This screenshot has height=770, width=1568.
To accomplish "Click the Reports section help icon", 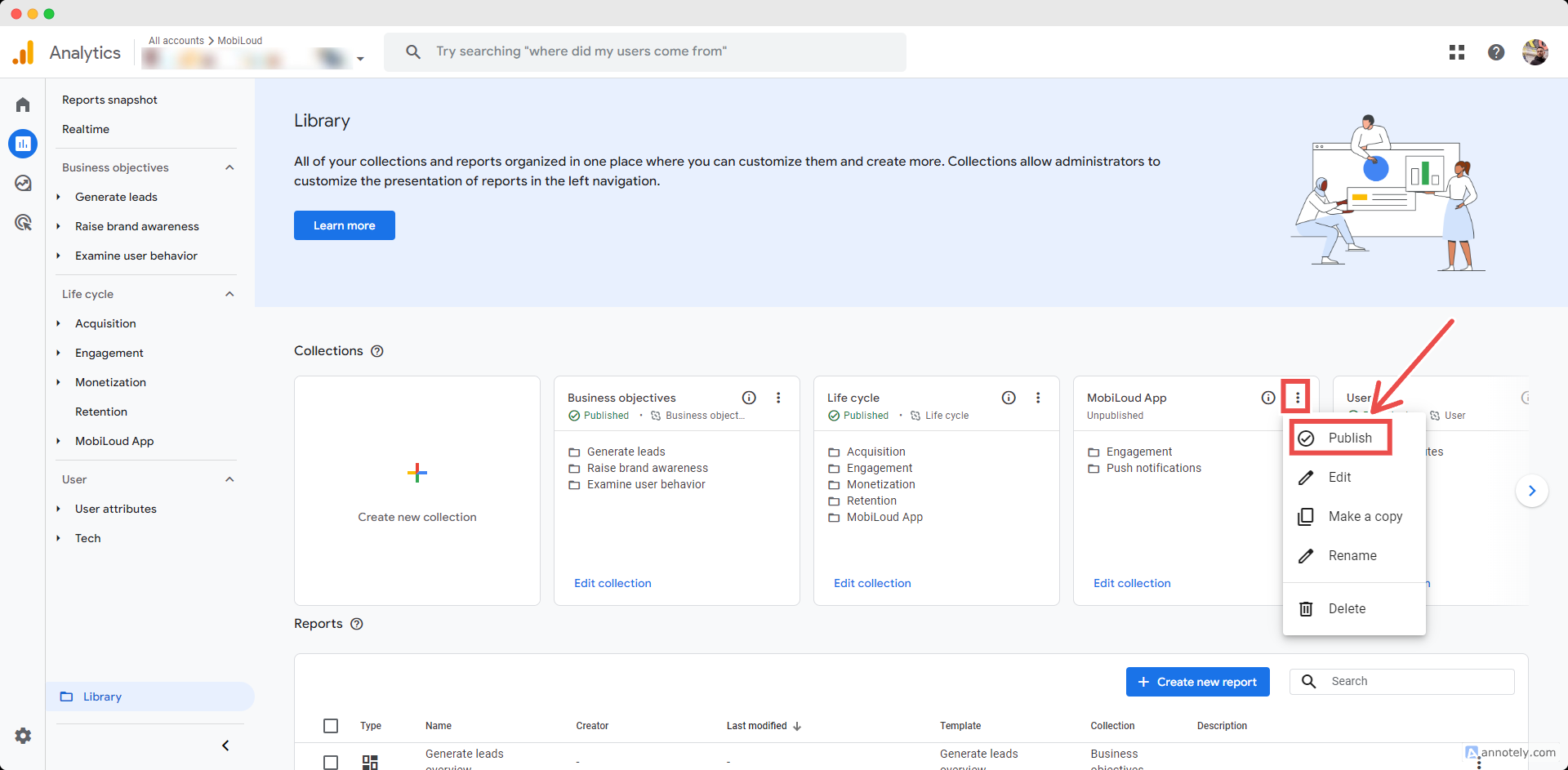I will (357, 624).
